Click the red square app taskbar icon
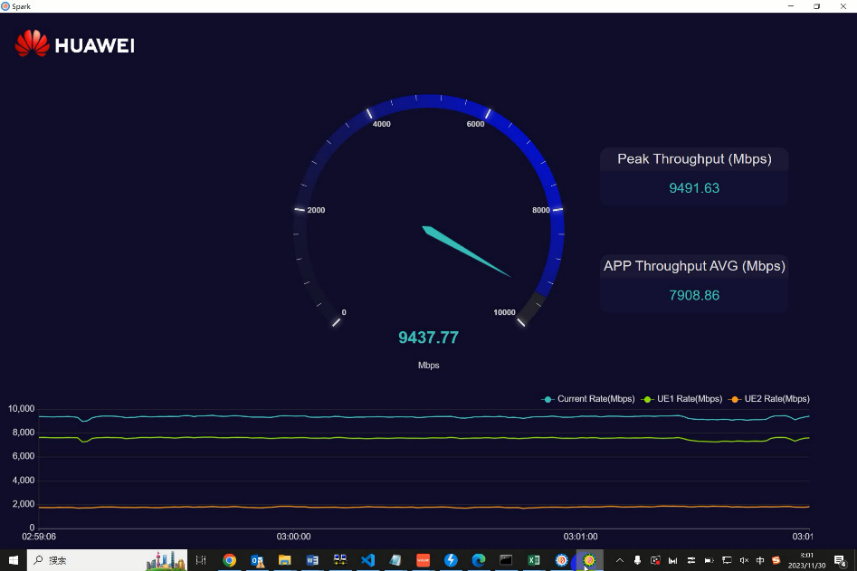This screenshot has width=857, height=571. 423,560
